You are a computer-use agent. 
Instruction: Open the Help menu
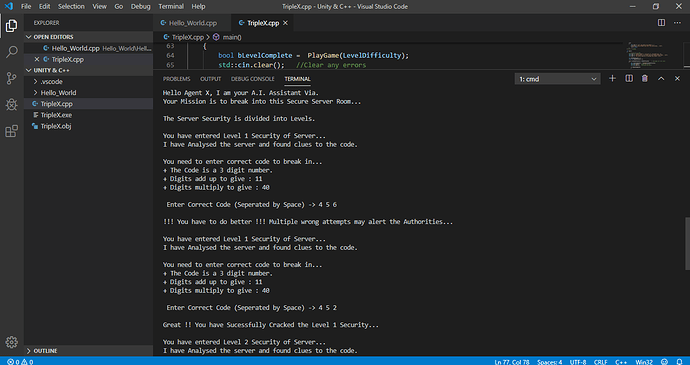(x=198, y=7)
